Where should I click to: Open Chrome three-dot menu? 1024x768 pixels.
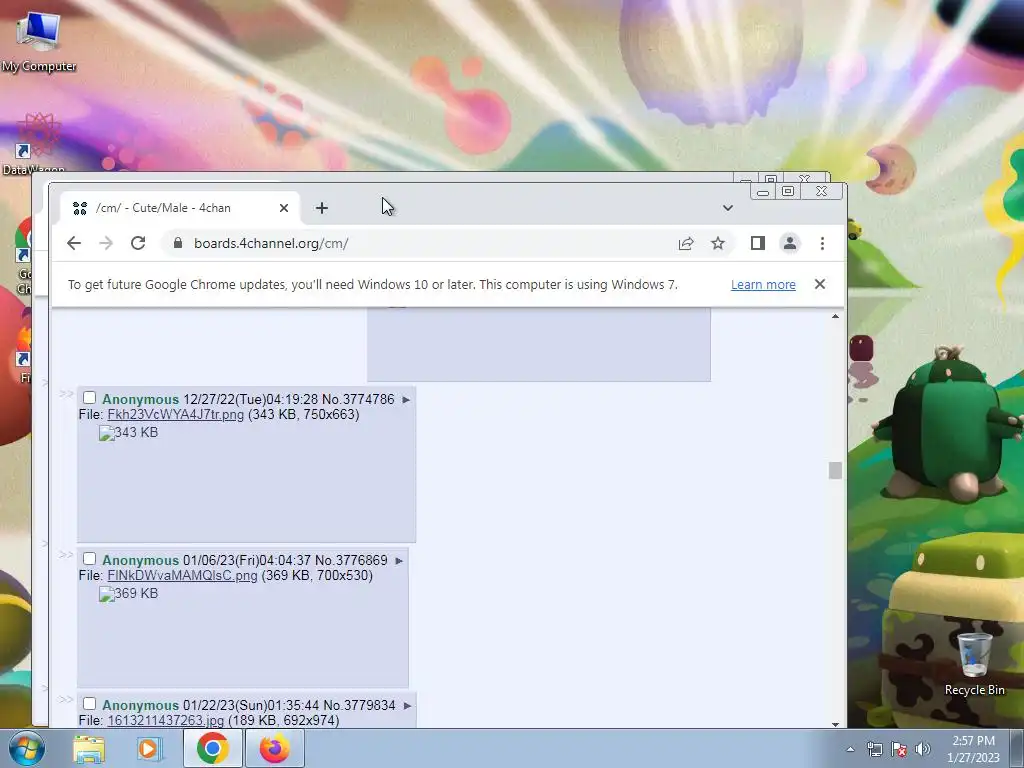click(822, 244)
